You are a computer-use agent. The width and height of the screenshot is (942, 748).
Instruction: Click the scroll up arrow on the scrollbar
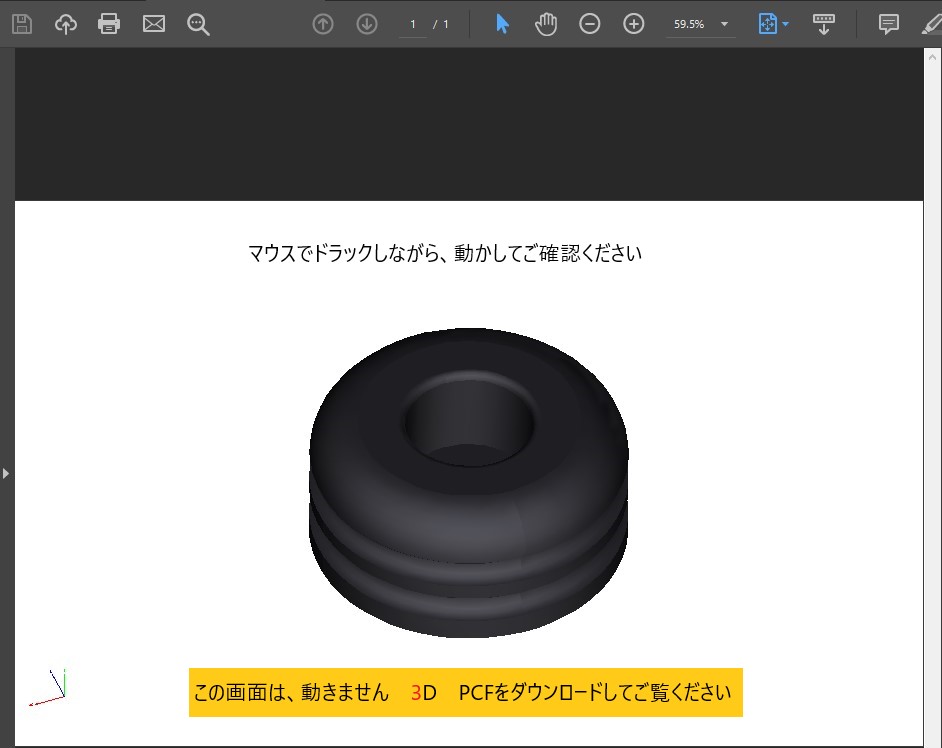click(x=932, y=58)
